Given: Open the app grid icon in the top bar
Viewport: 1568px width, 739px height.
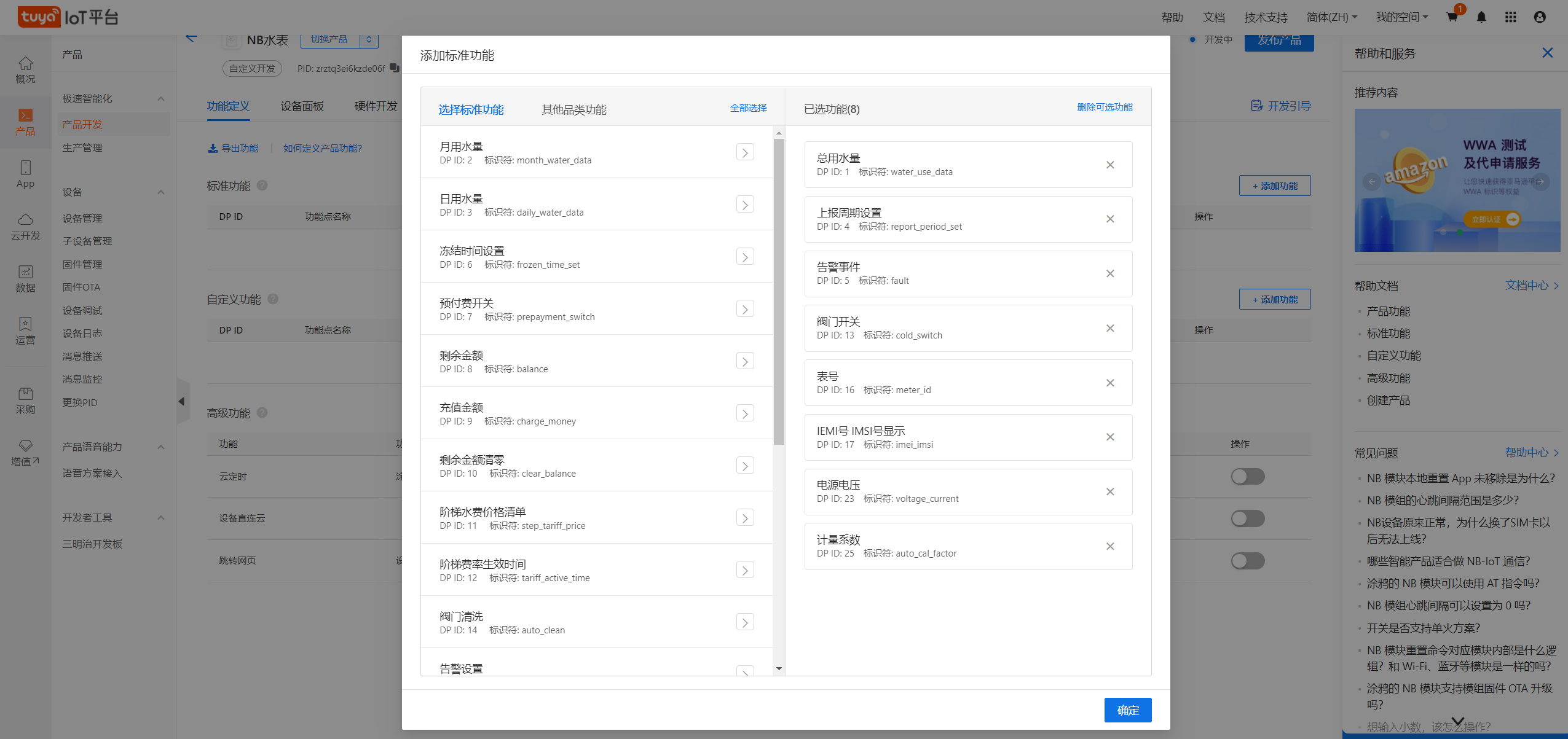Looking at the screenshot, I should click(x=1511, y=17).
